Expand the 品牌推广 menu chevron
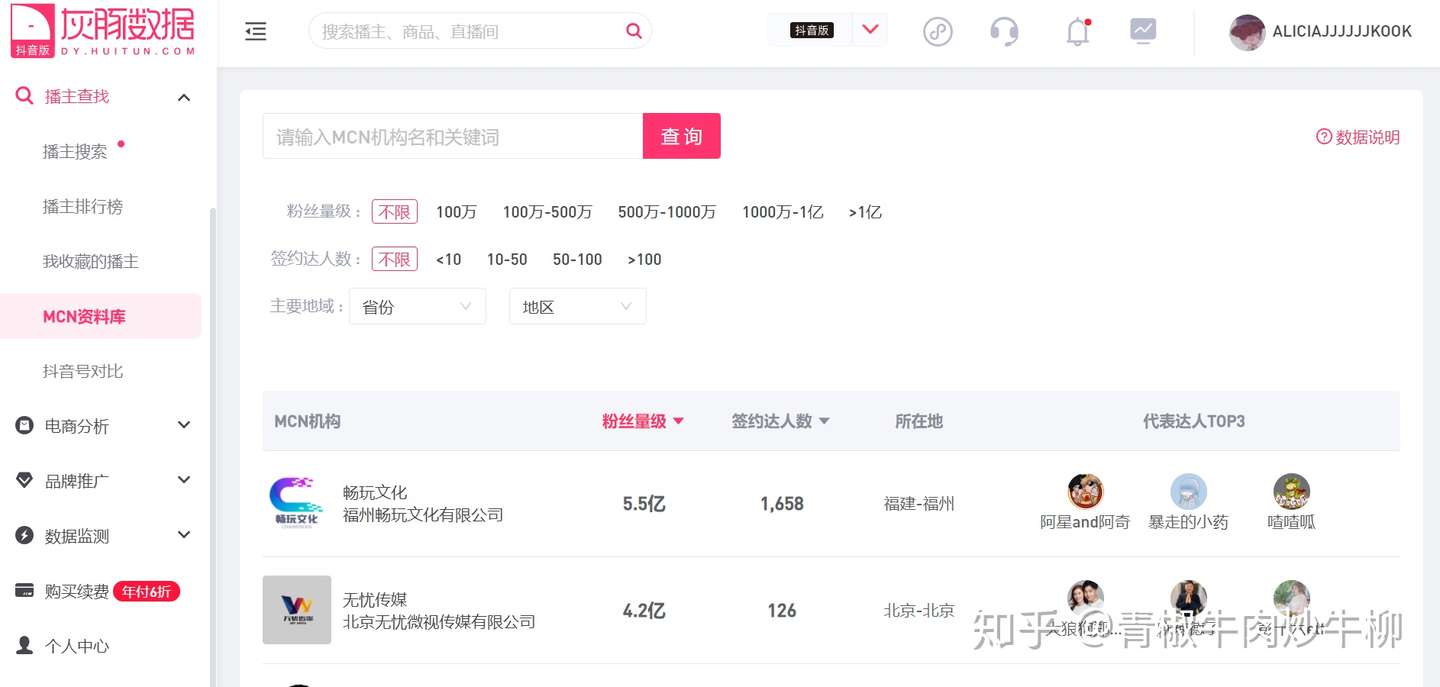The height and width of the screenshot is (687, 1440). tap(184, 480)
